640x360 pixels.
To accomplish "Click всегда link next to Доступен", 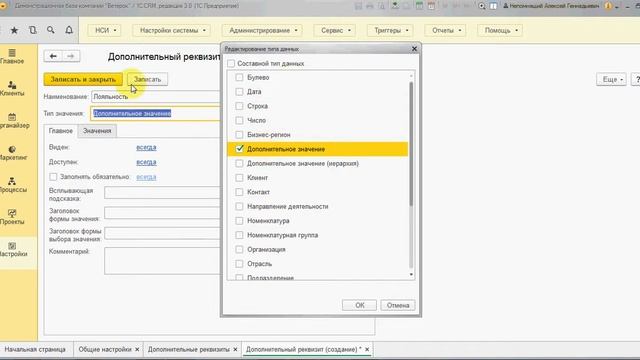I will pyautogui.click(x=146, y=162).
